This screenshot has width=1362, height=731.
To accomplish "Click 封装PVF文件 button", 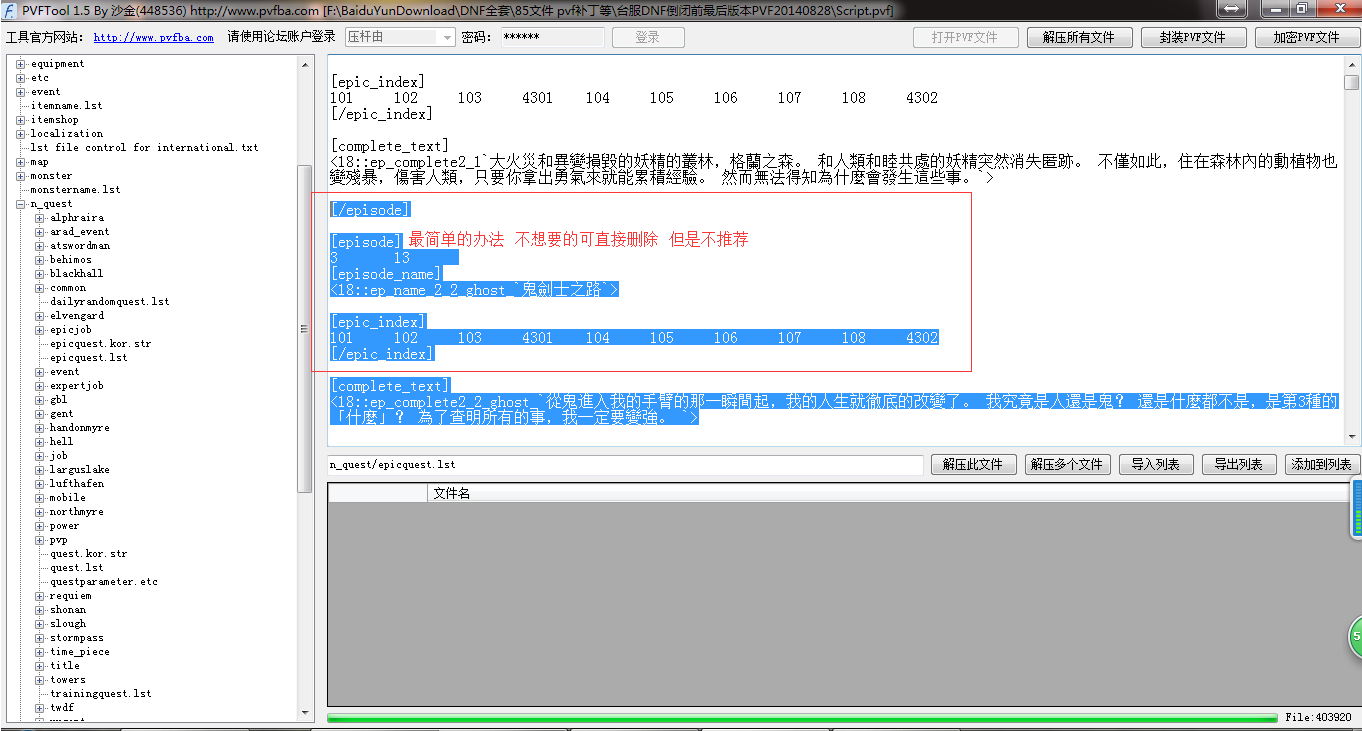I will pos(1192,37).
